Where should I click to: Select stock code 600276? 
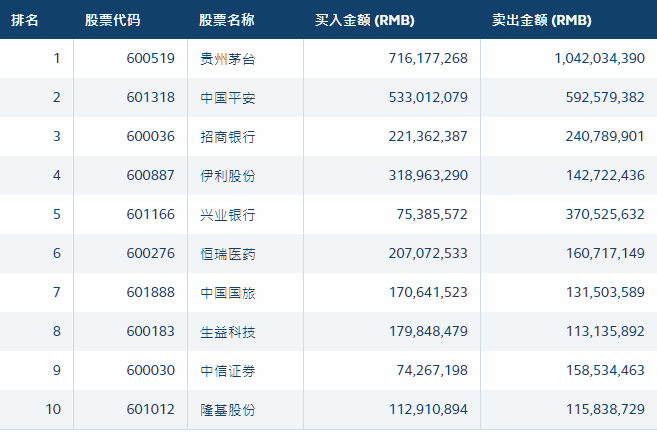tap(150, 253)
